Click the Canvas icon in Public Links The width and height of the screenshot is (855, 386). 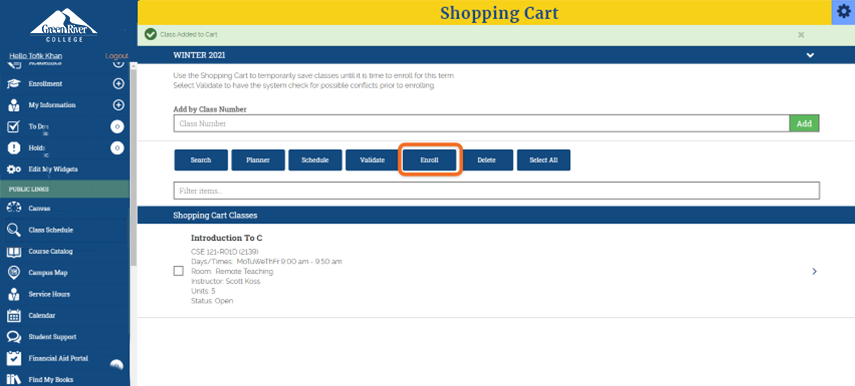(x=14, y=208)
